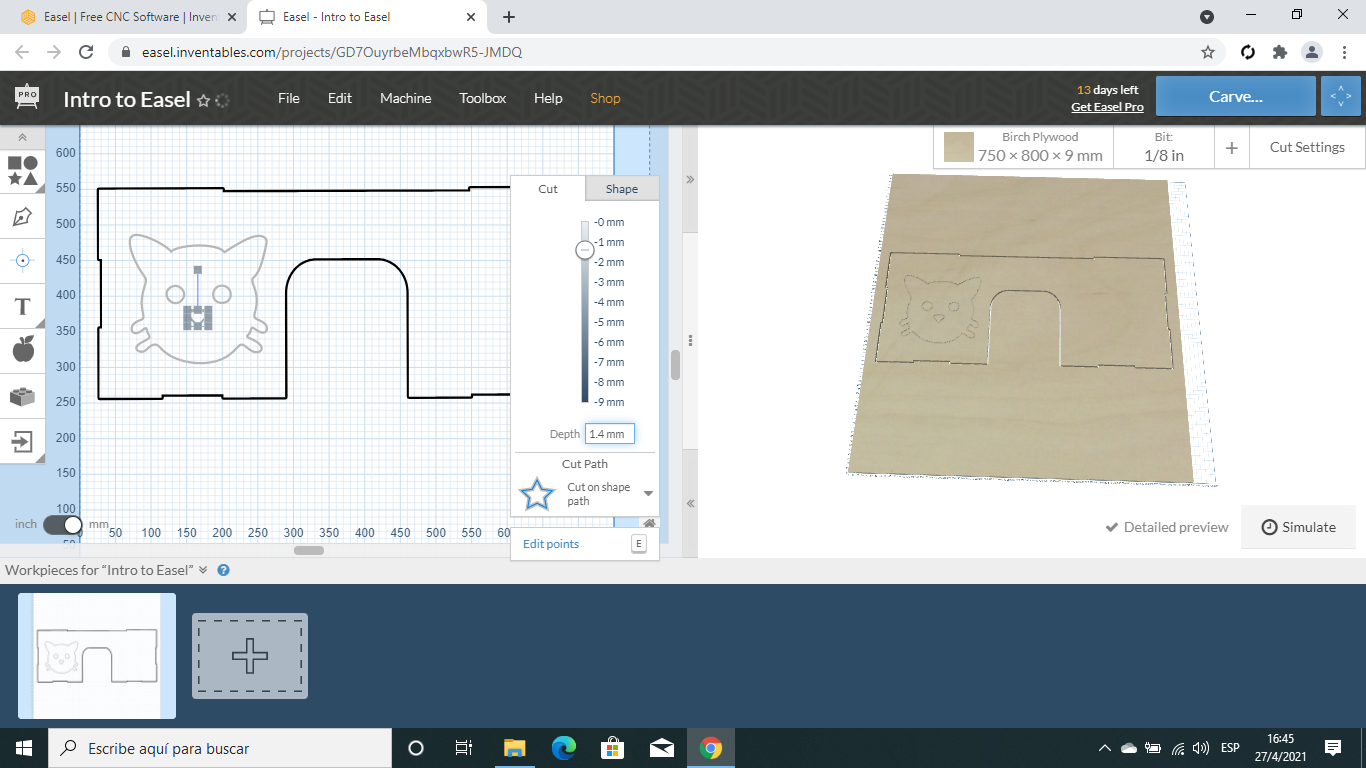This screenshot has width=1366, height=768.
Task: Click the pane divider drag handle
Action: pos(690,340)
